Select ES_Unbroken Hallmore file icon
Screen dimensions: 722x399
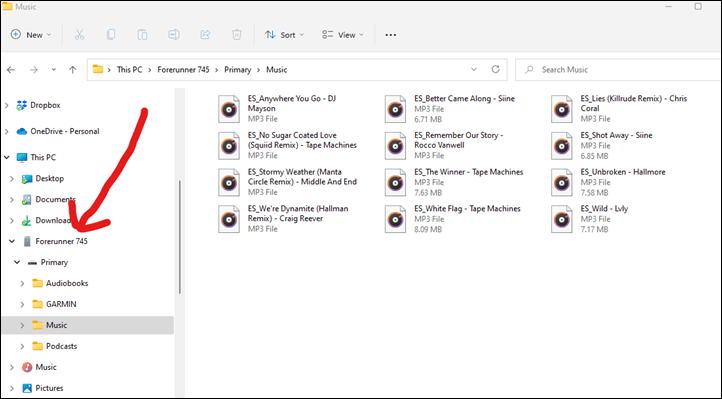(562, 183)
